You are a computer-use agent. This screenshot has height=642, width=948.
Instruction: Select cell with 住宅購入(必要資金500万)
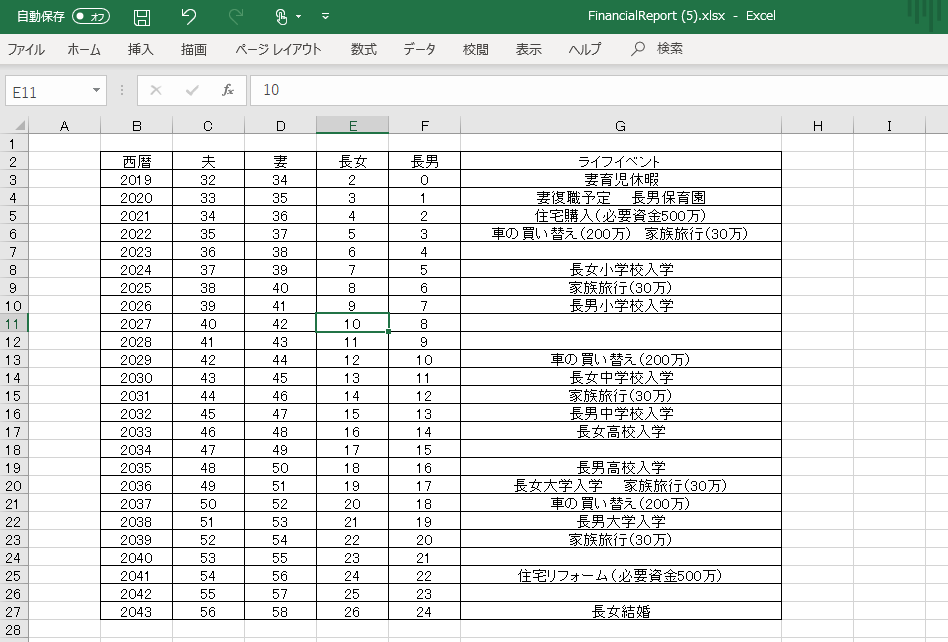point(620,216)
